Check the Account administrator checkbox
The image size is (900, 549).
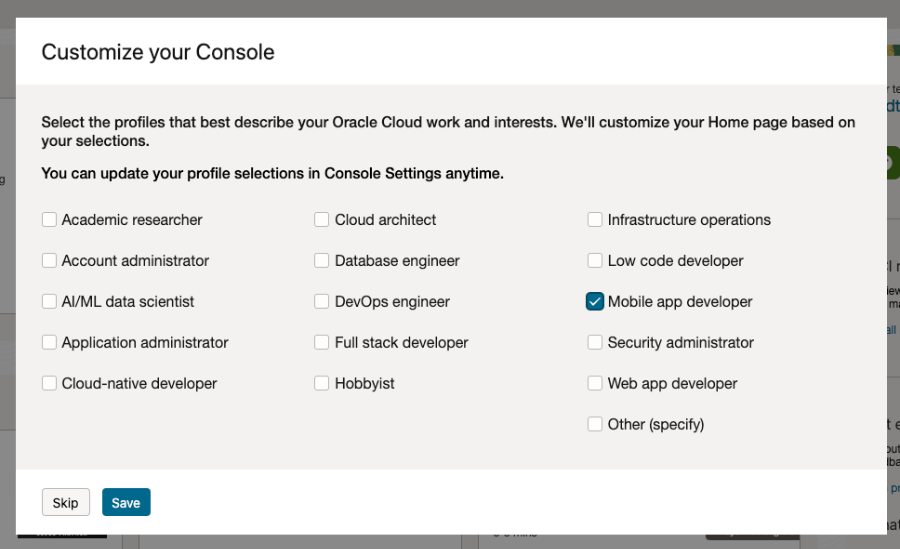tap(49, 261)
